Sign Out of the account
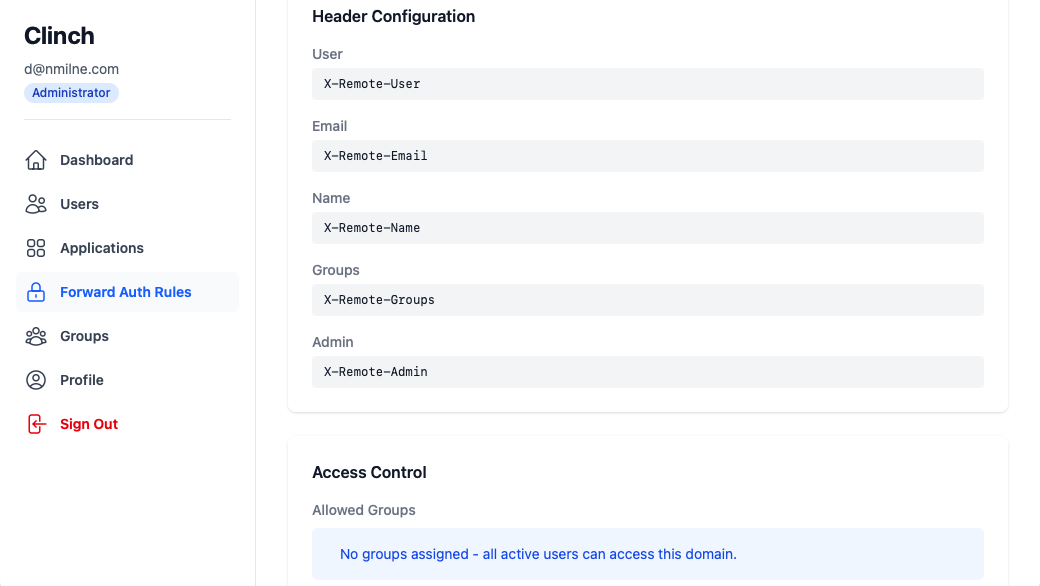The height and width of the screenshot is (586, 1040). 89,424
